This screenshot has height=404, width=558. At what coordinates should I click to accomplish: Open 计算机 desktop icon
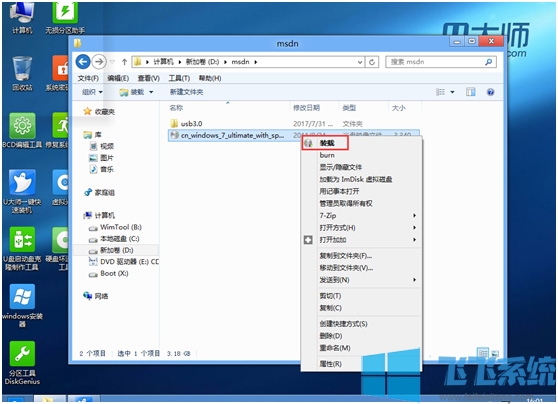tap(22, 18)
